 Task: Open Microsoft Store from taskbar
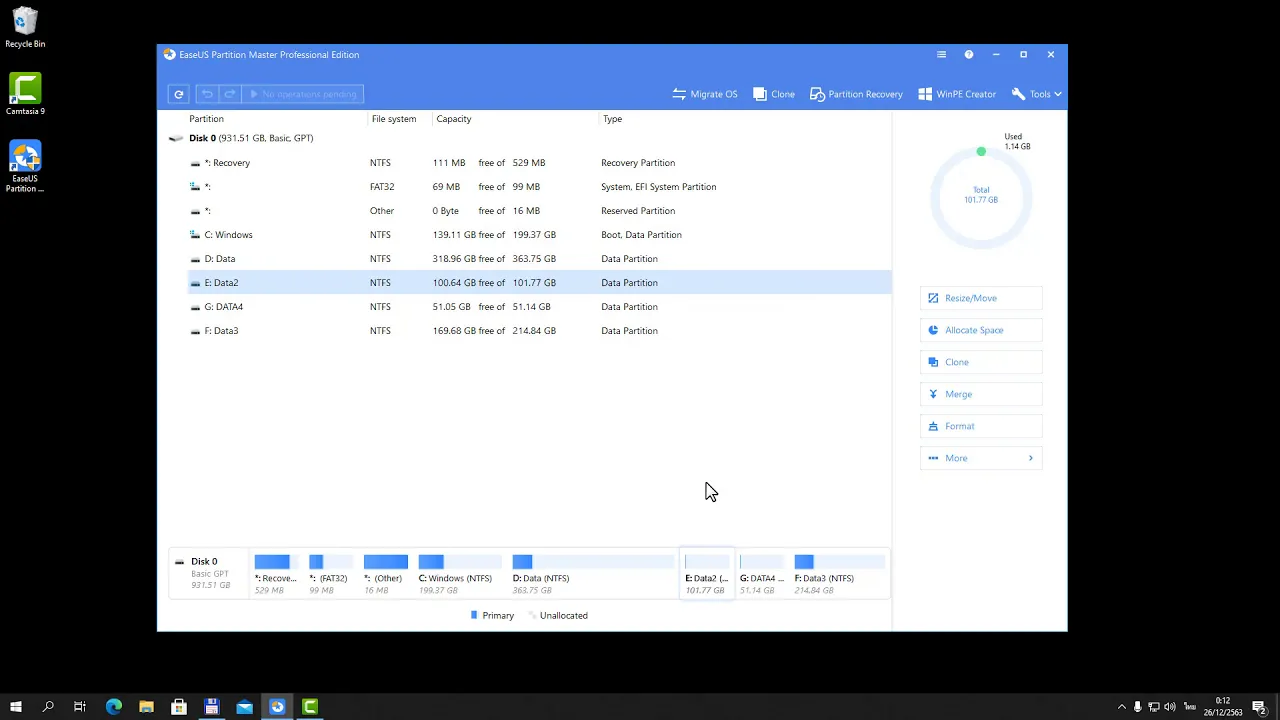[179, 707]
